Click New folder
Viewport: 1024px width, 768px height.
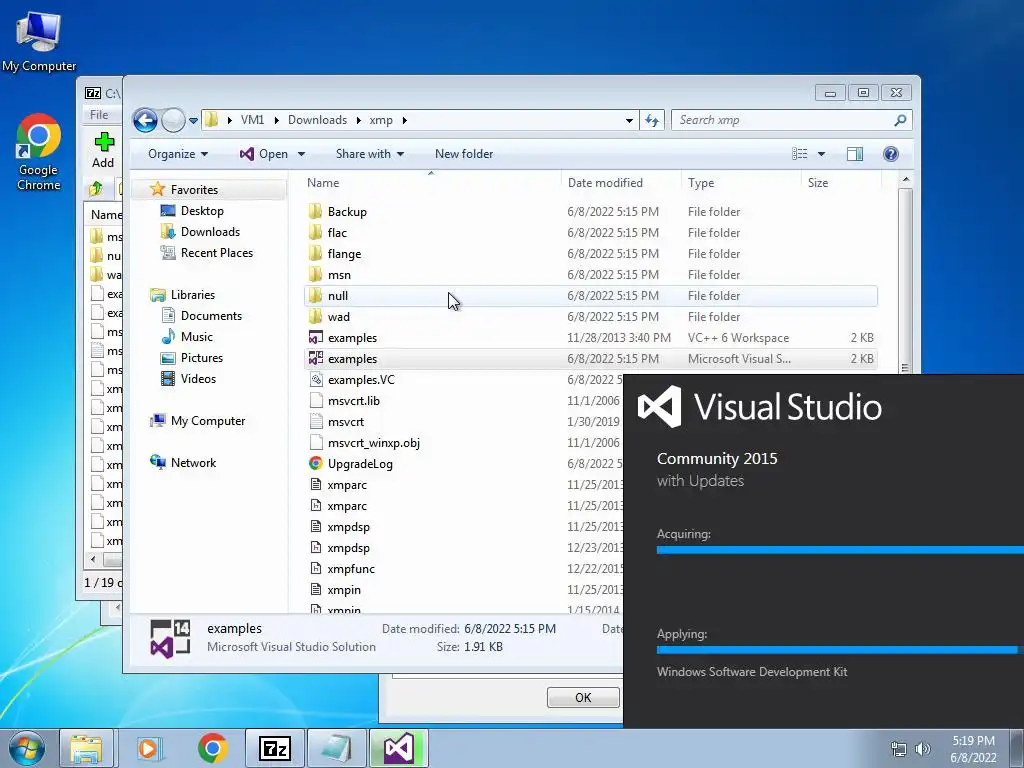(x=464, y=154)
